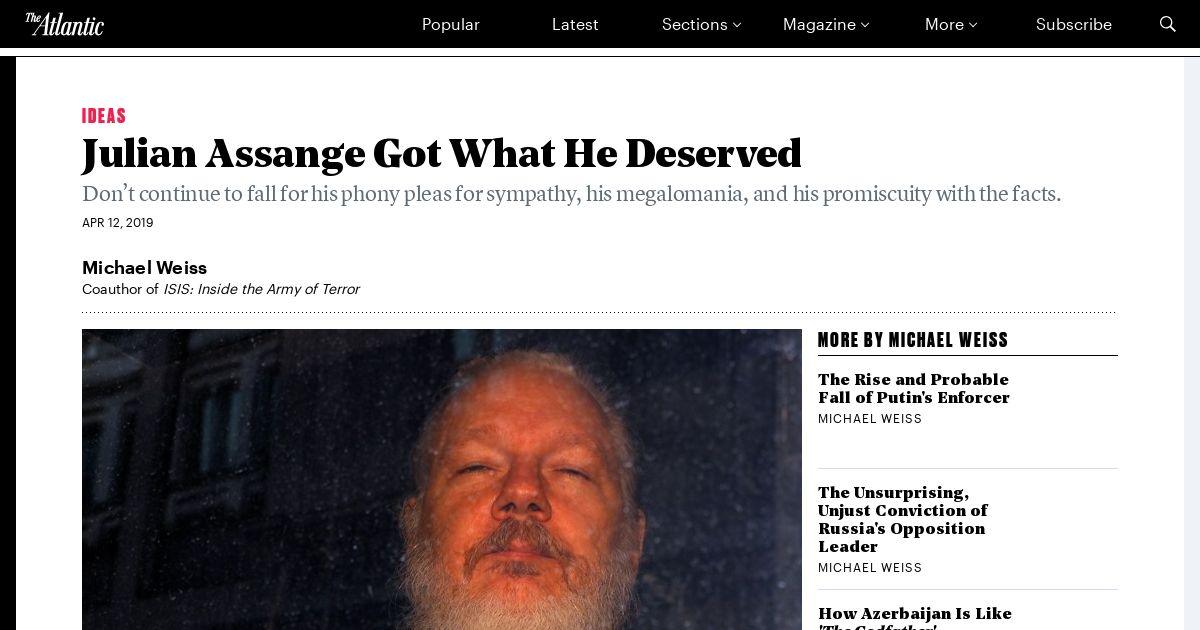Open How Azerbaijan Is Like article
1200x630 pixels.
(x=914, y=614)
